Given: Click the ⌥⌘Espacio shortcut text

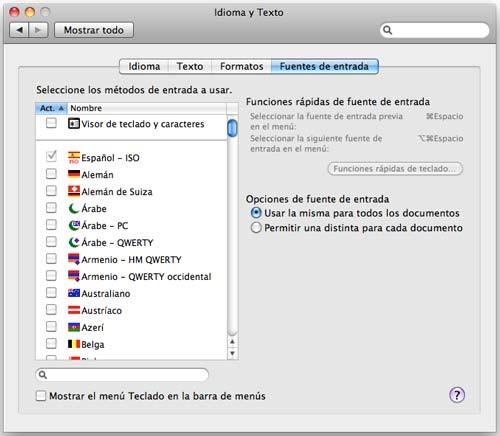Looking at the screenshot, I should [x=441, y=138].
